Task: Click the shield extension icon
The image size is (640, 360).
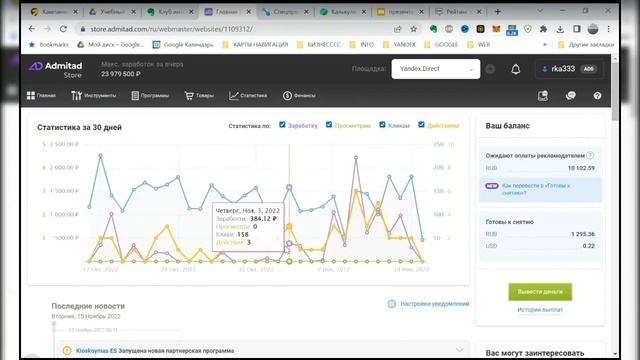Action: (528, 29)
